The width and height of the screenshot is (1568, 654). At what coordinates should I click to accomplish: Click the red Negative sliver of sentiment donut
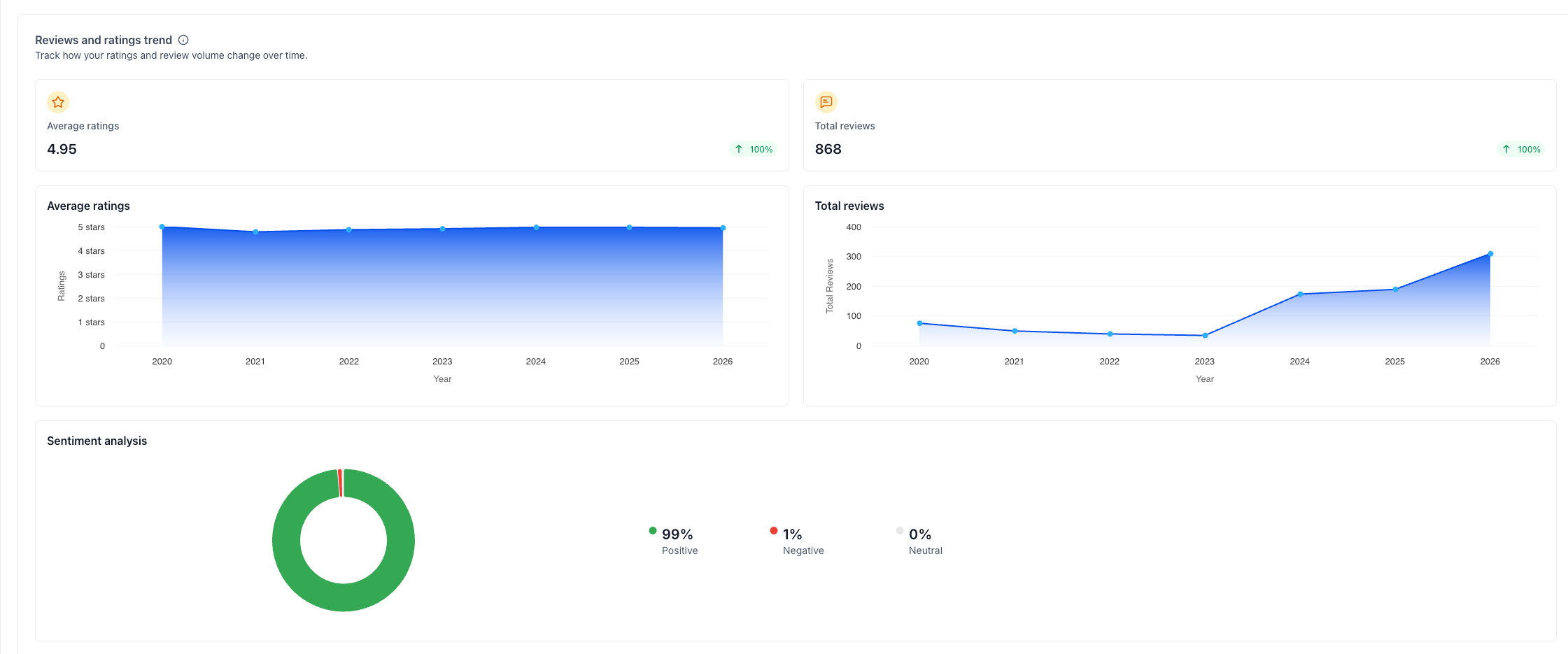coord(340,483)
